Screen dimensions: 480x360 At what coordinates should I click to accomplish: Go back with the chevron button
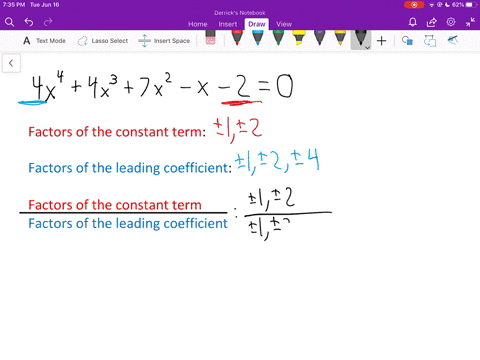11,63
